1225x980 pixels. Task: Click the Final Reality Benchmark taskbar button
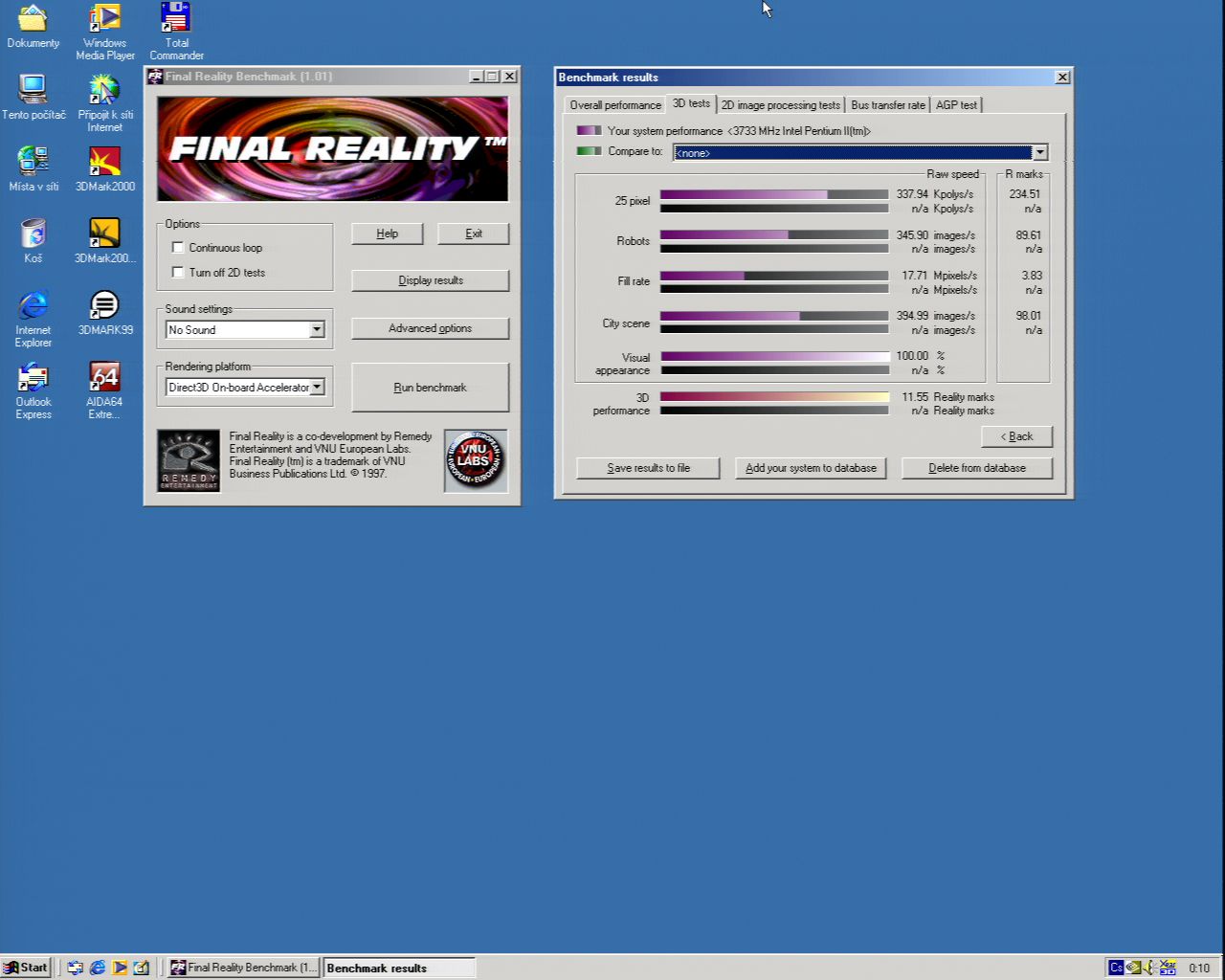pyautogui.click(x=244, y=968)
